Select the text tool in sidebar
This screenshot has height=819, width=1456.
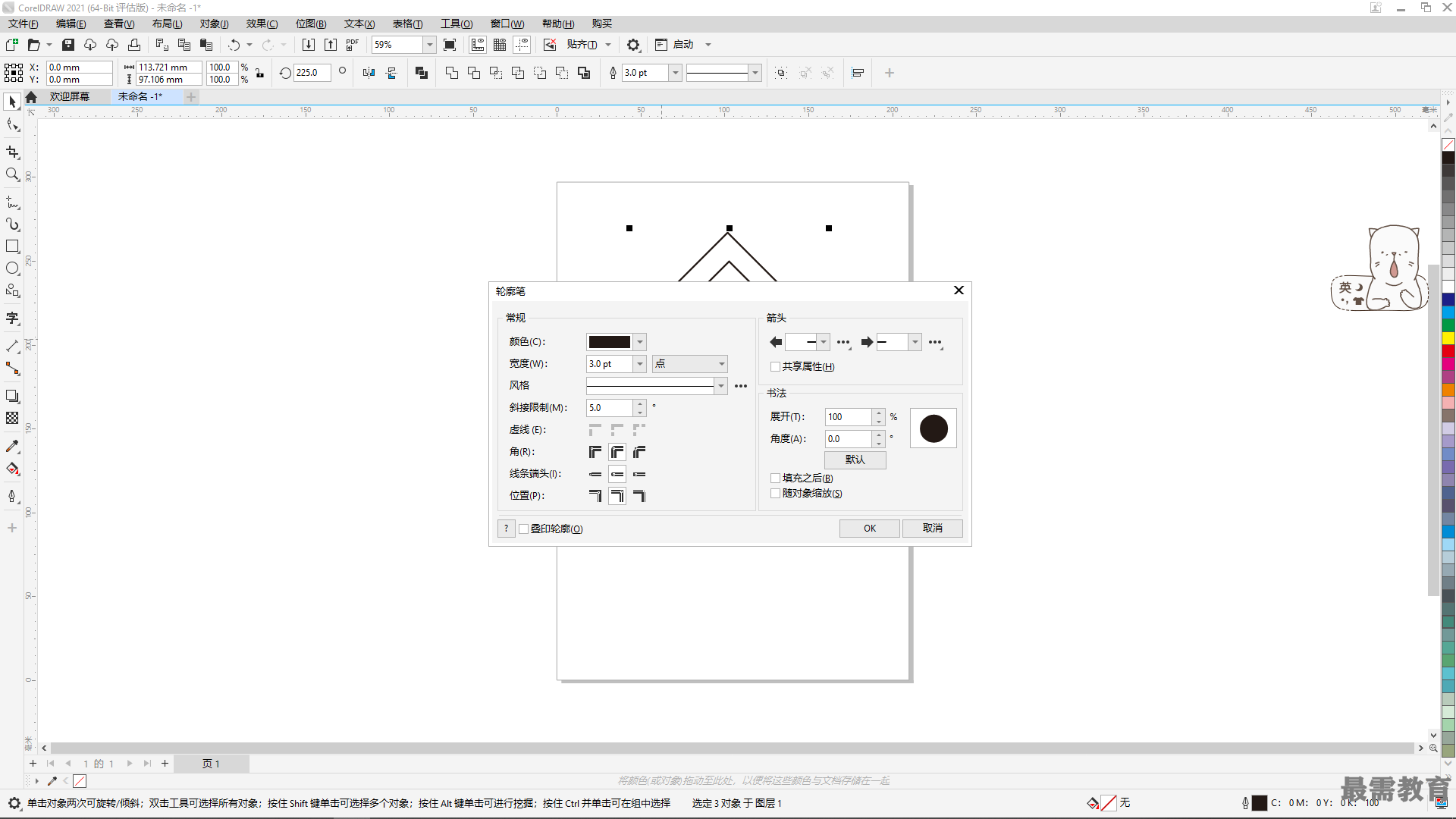point(13,319)
